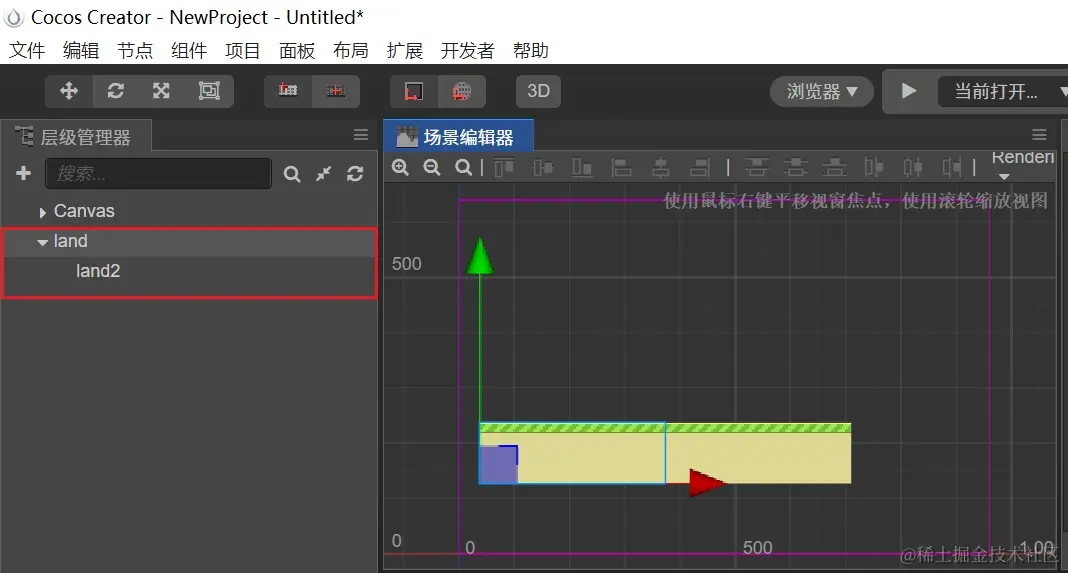Toggle local/global gizmo coordinate mode

[335, 91]
